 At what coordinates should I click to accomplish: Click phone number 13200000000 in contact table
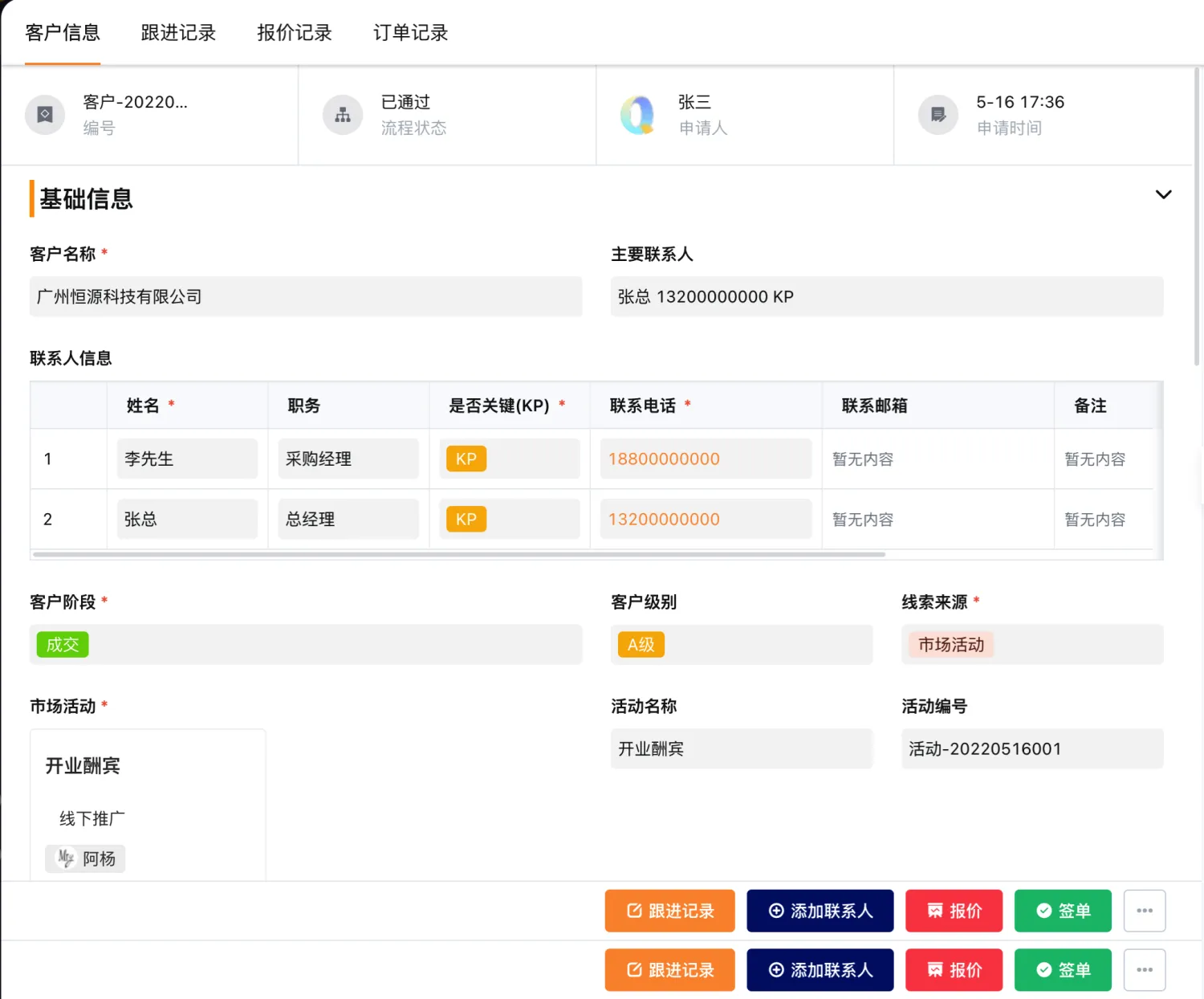(664, 520)
